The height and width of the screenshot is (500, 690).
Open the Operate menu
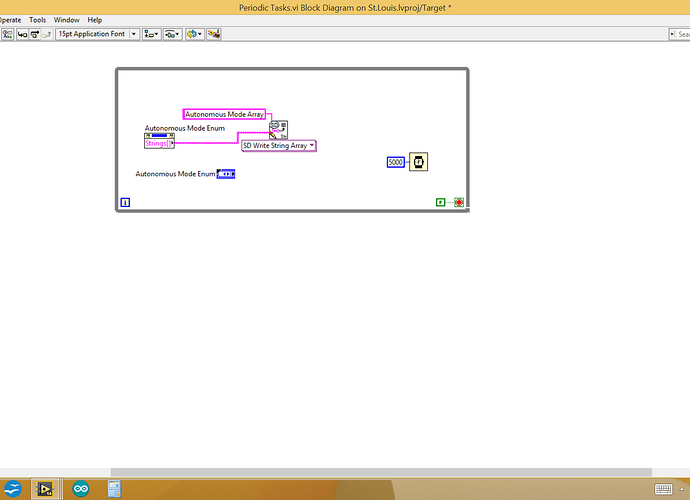(x=10, y=20)
